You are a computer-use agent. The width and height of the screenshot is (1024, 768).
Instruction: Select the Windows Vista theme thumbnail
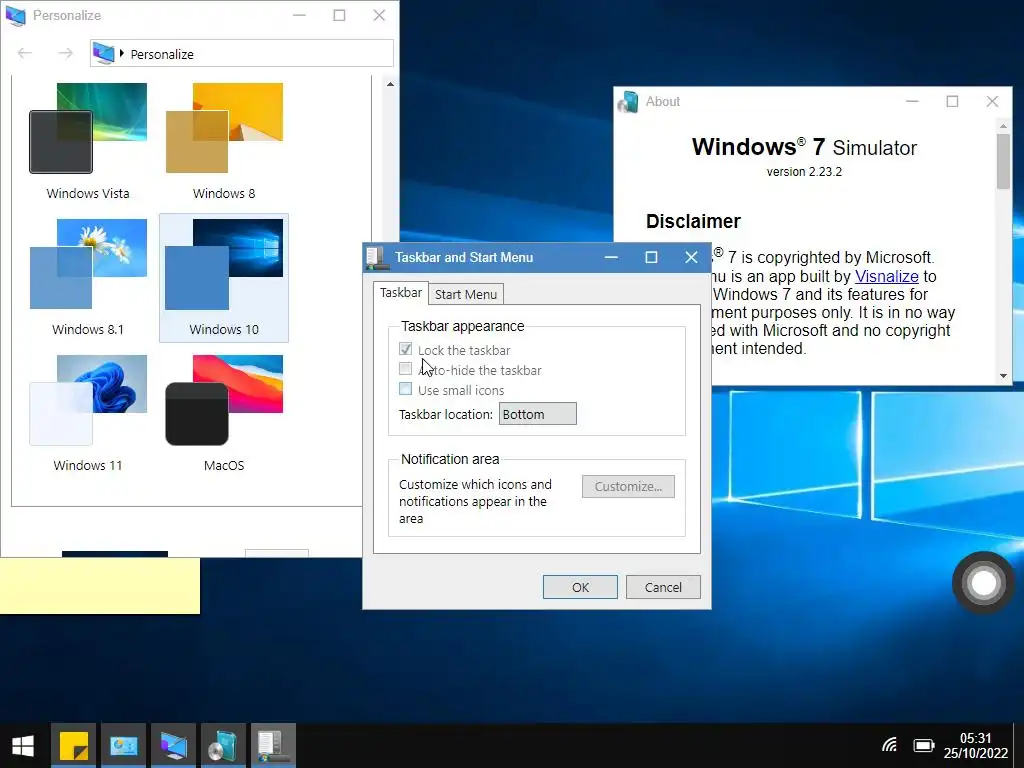pyautogui.click(x=88, y=142)
